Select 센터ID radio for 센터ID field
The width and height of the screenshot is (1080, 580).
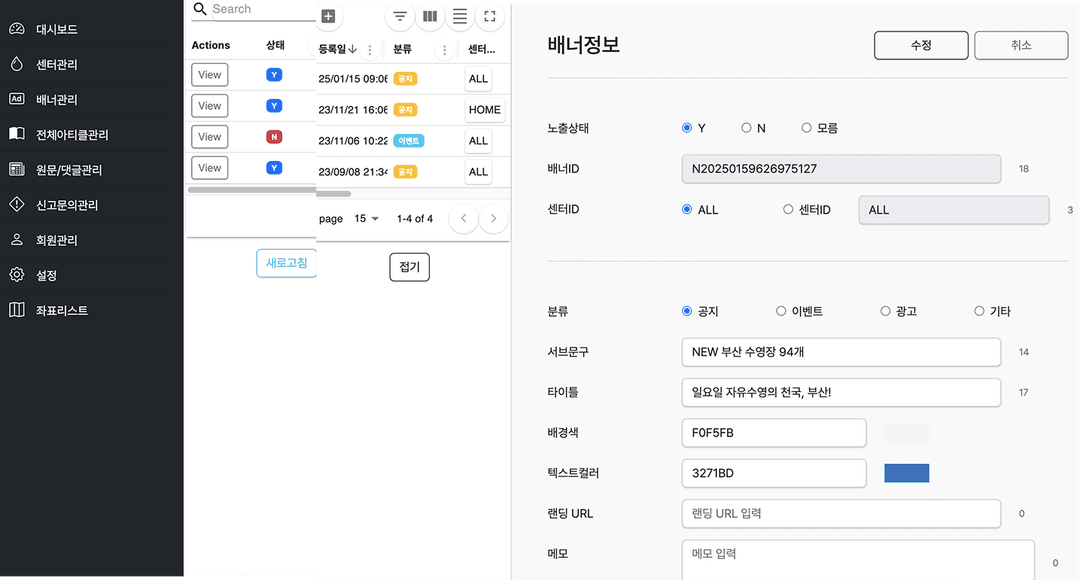click(x=788, y=209)
